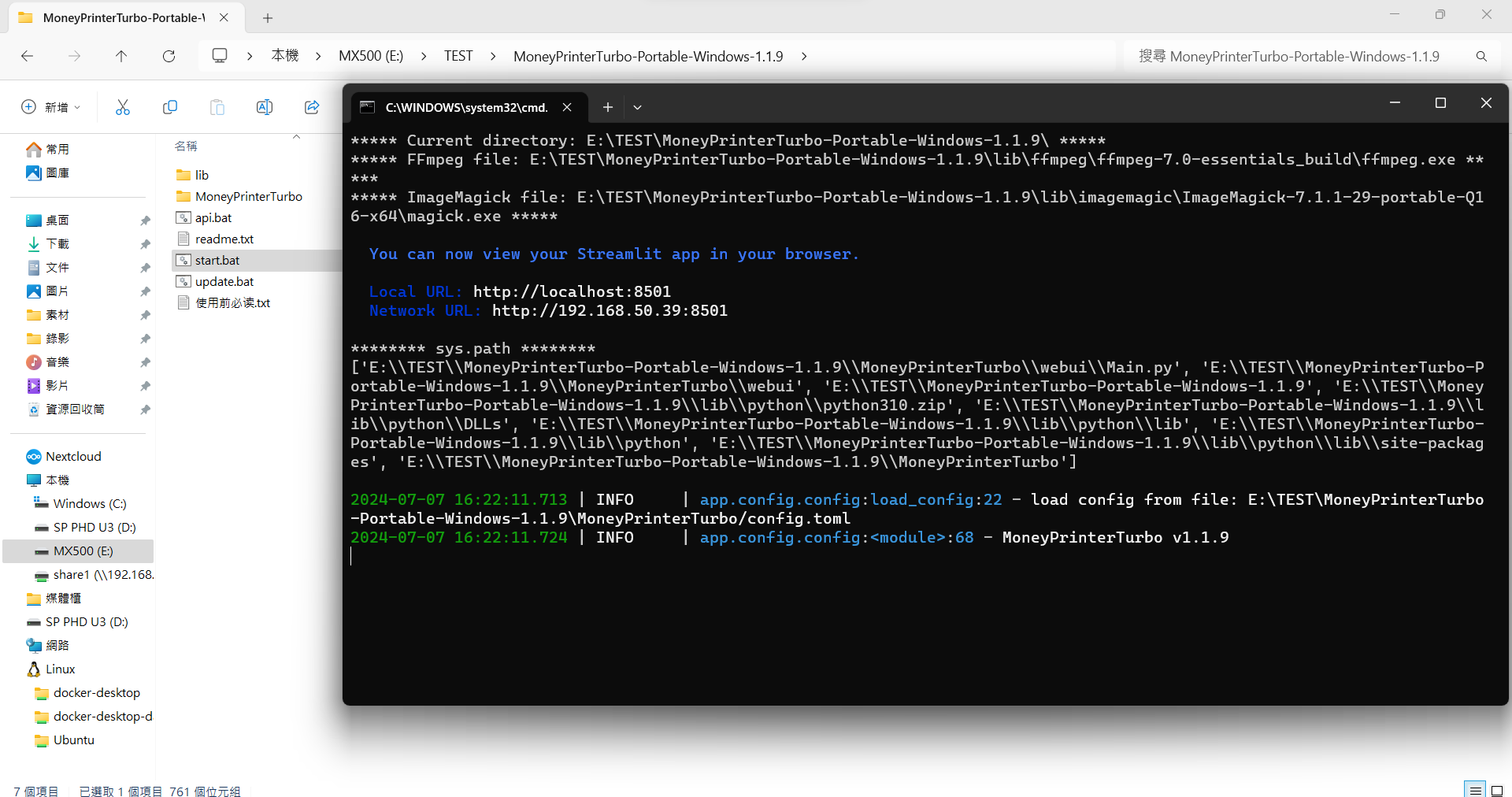The width and height of the screenshot is (1512, 797).
Task: Sort files by 名稱 column header
Action: pos(186,146)
